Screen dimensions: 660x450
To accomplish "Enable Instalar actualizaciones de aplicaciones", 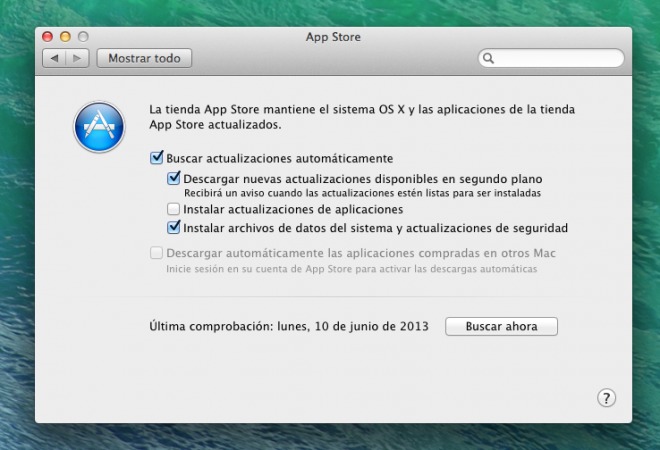I will click(x=173, y=209).
